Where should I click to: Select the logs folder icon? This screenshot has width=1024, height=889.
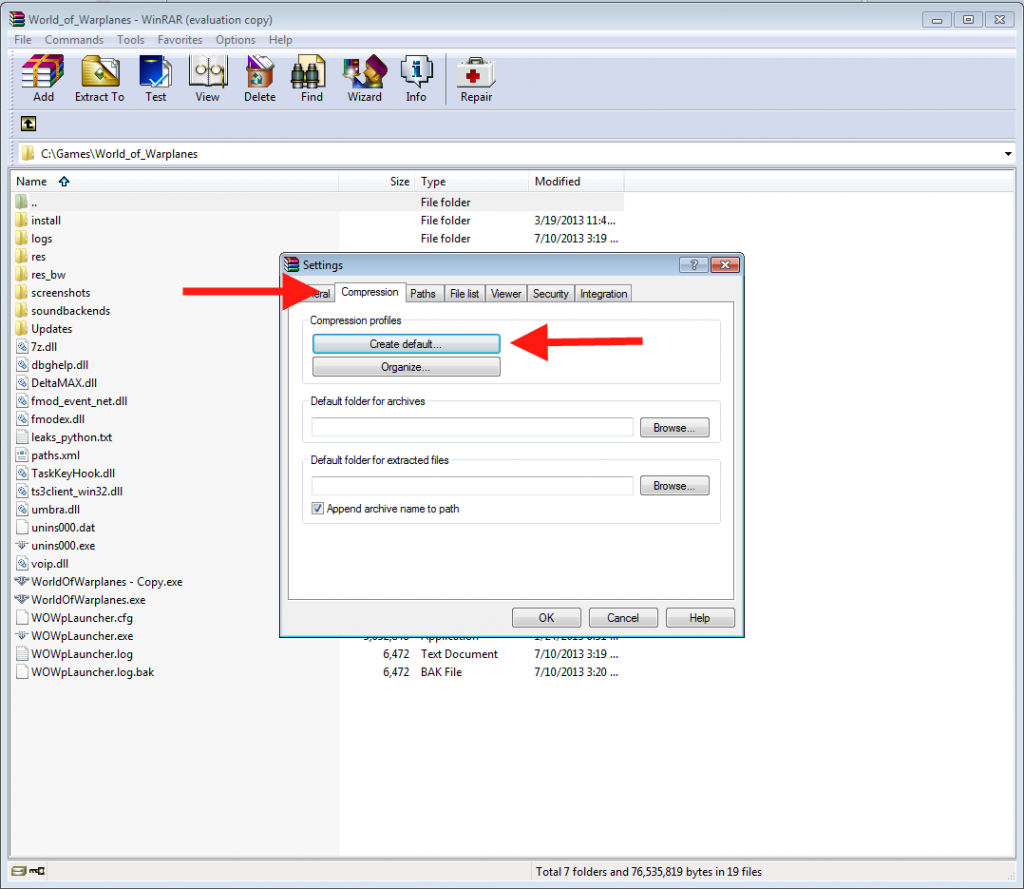(x=22, y=238)
